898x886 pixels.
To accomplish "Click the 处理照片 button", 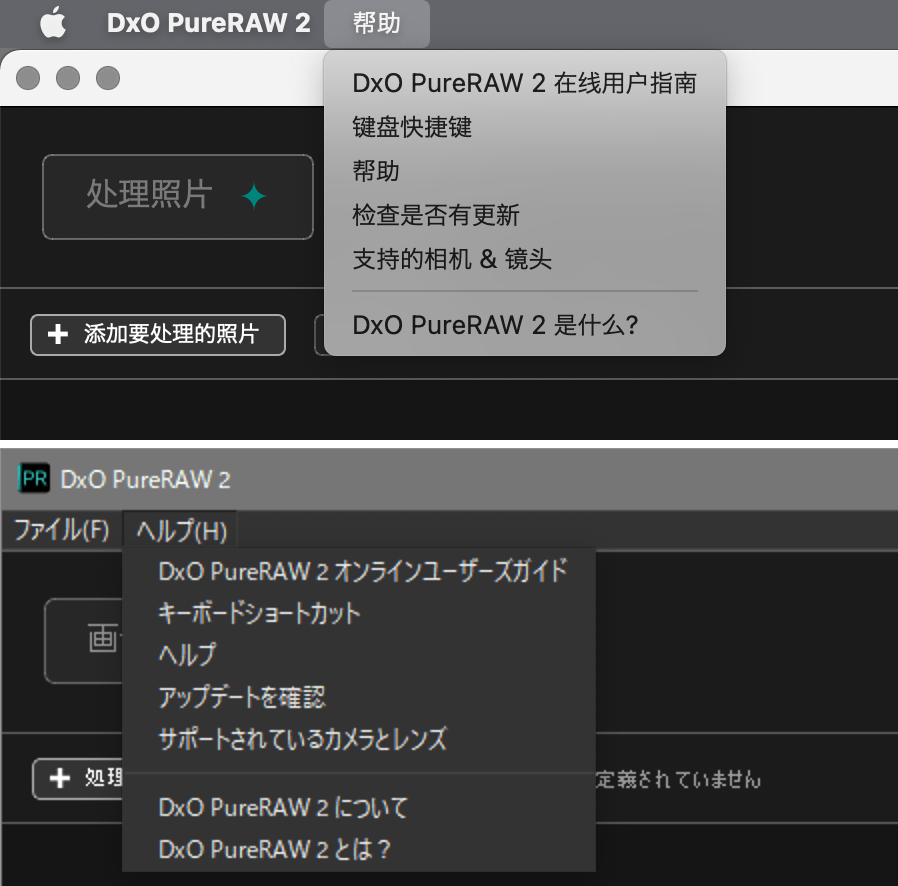I will coord(178,196).
